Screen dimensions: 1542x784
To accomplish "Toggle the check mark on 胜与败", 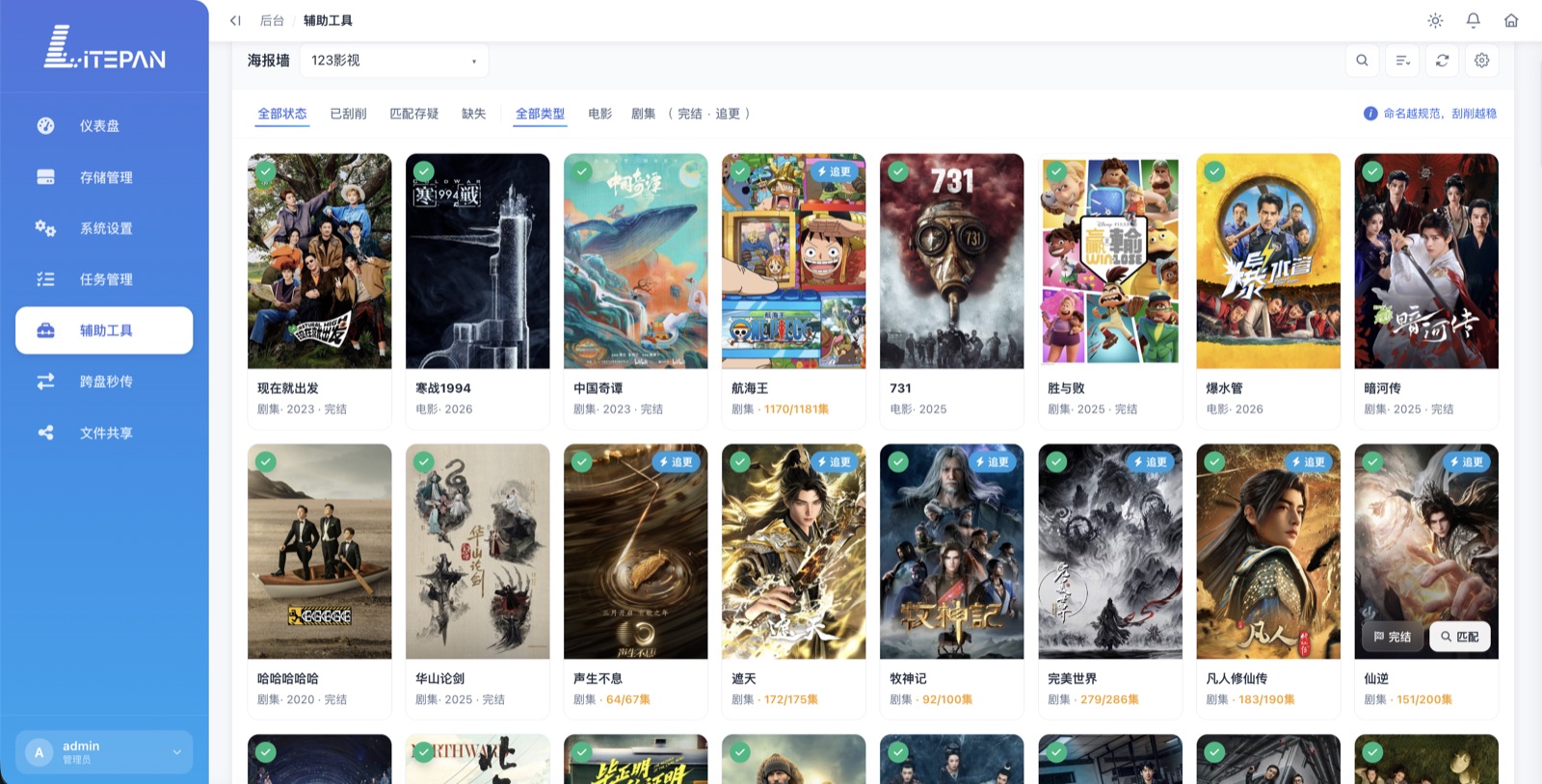I will pos(1056,171).
